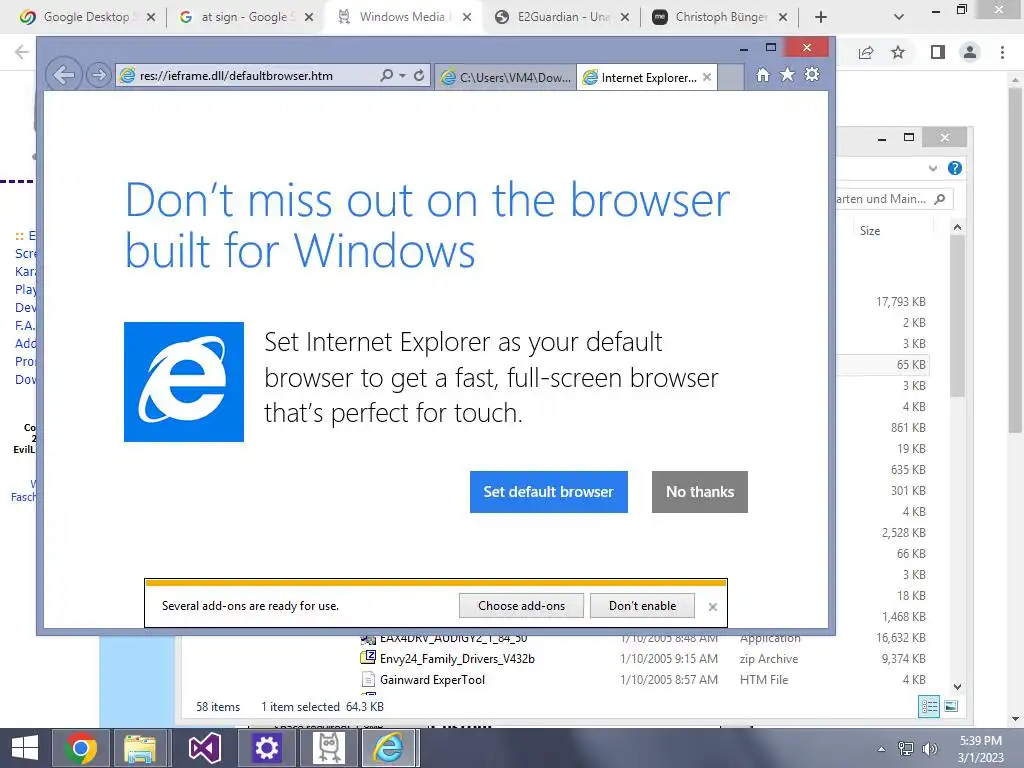Select the Envy24_Family_Drivers_V432b file
Viewport: 1024px width, 768px height.
[457, 658]
